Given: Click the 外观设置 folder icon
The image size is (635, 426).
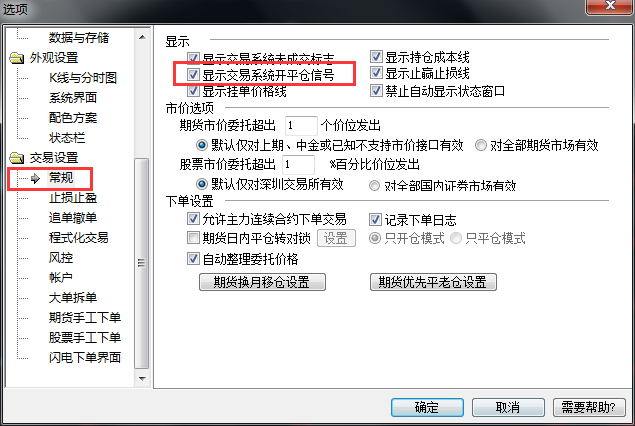Looking at the screenshot, I should [17, 58].
